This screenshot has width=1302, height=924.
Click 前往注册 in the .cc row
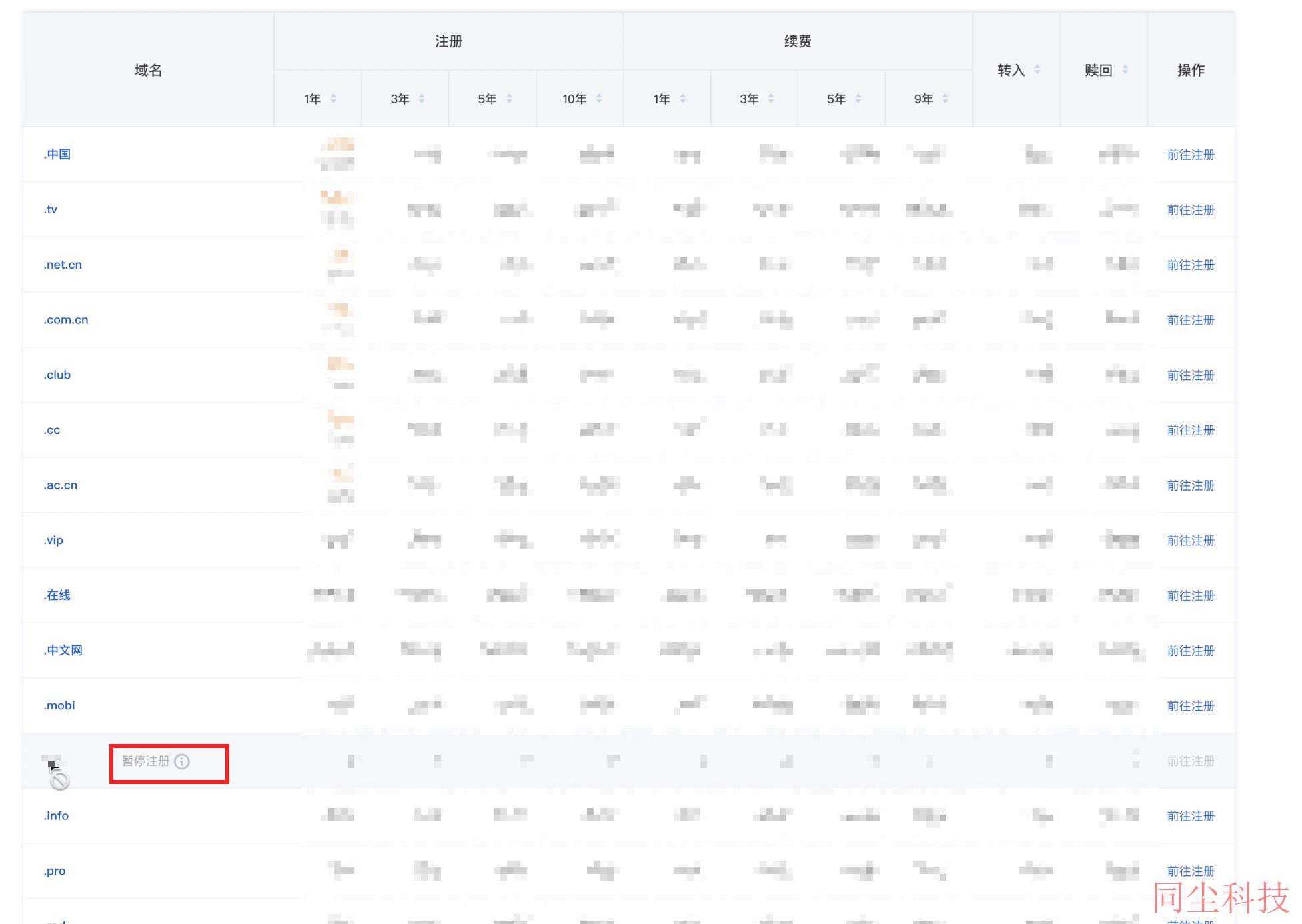1191,431
